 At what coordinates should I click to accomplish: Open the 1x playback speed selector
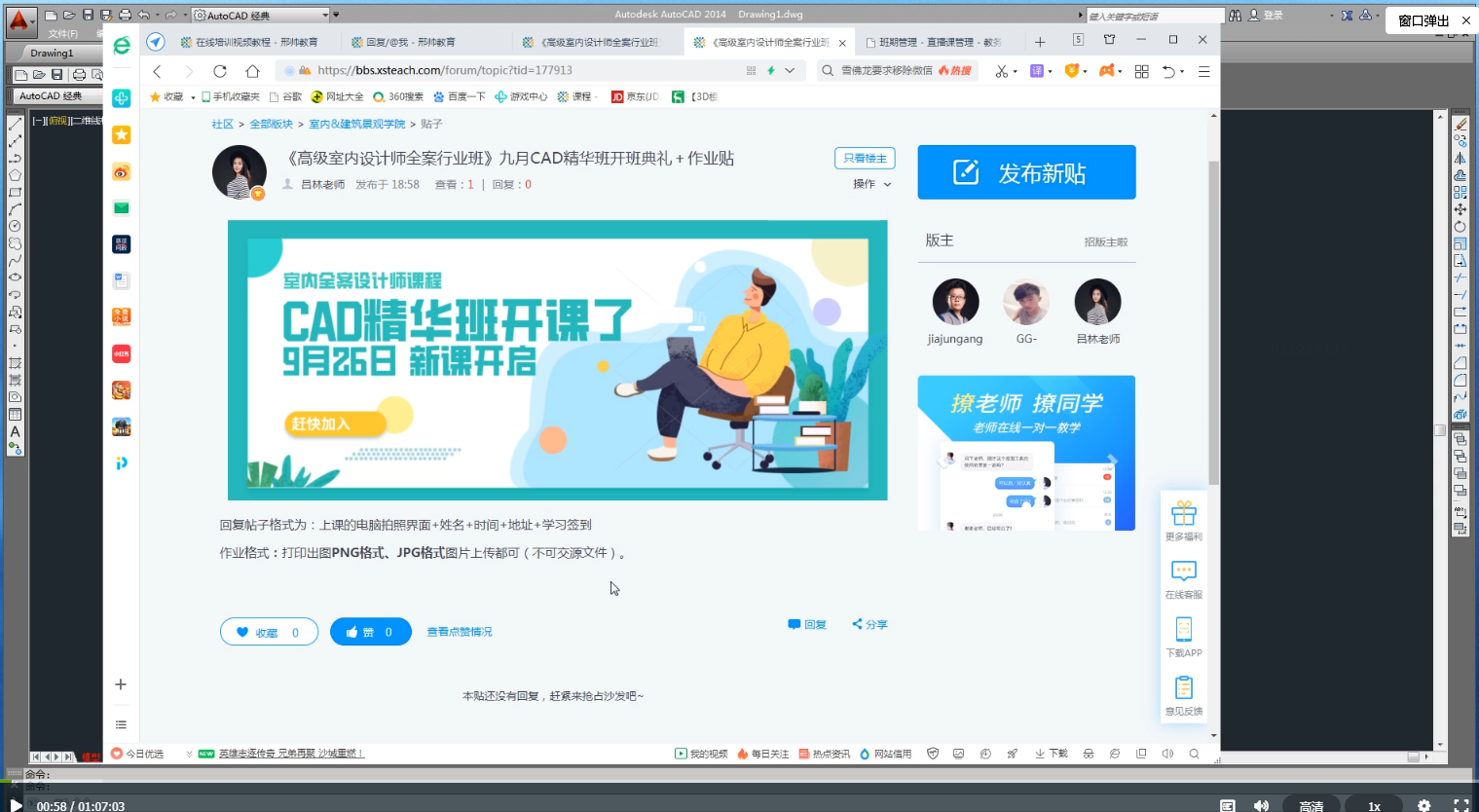1374,805
